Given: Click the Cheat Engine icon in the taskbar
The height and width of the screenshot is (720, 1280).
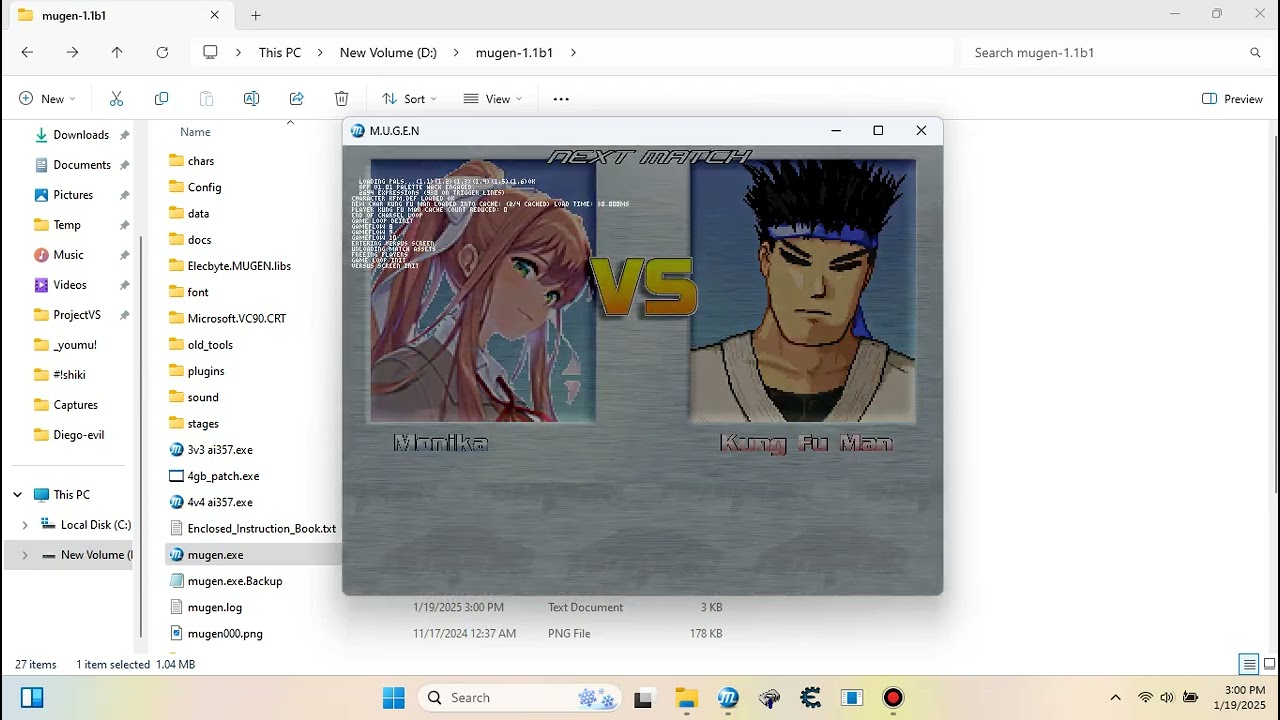Looking at the screenshot, I should pyautogui.click(x=810, y=698).
